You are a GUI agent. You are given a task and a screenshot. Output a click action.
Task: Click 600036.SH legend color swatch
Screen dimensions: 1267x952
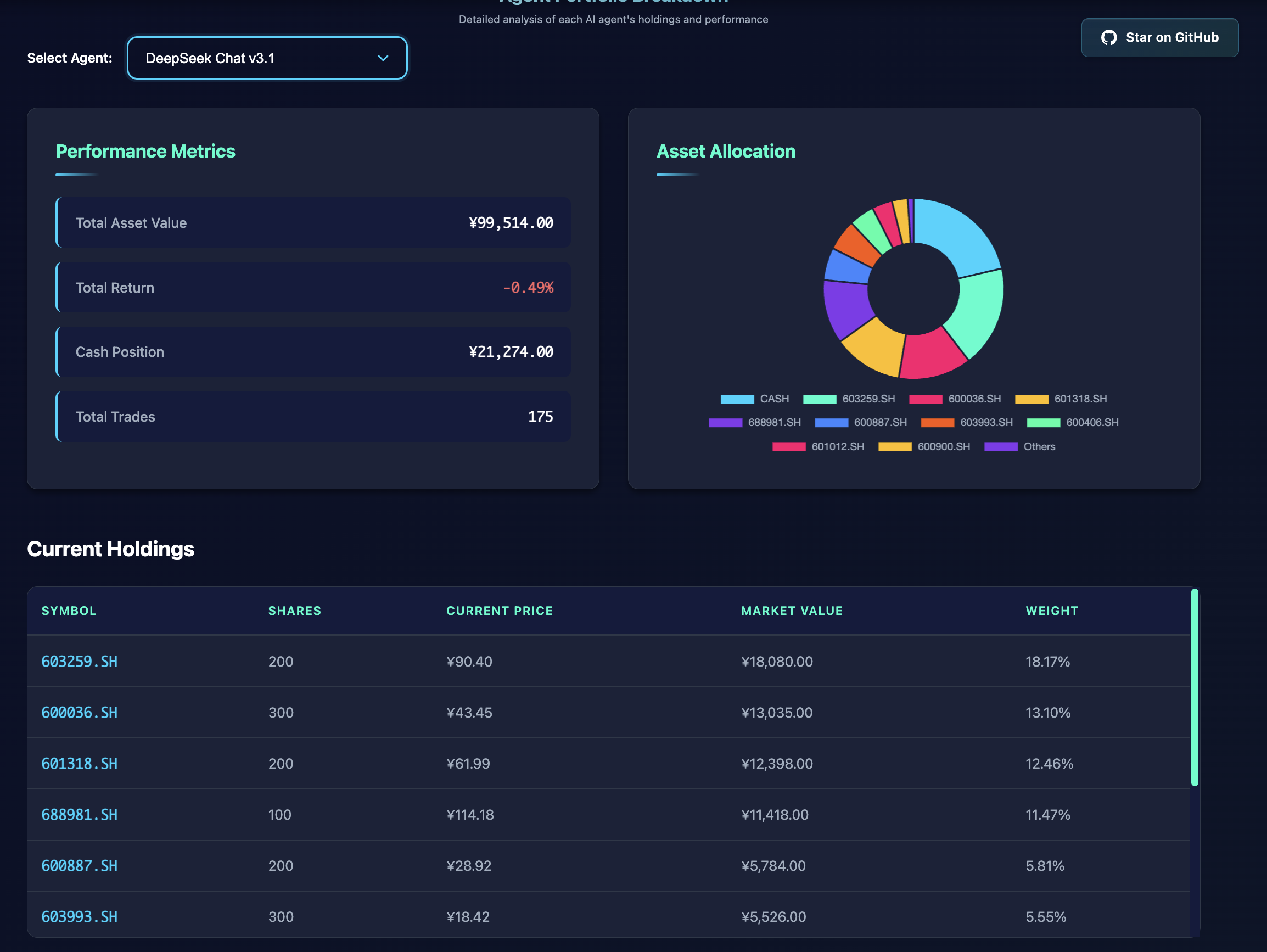(925, 399)
